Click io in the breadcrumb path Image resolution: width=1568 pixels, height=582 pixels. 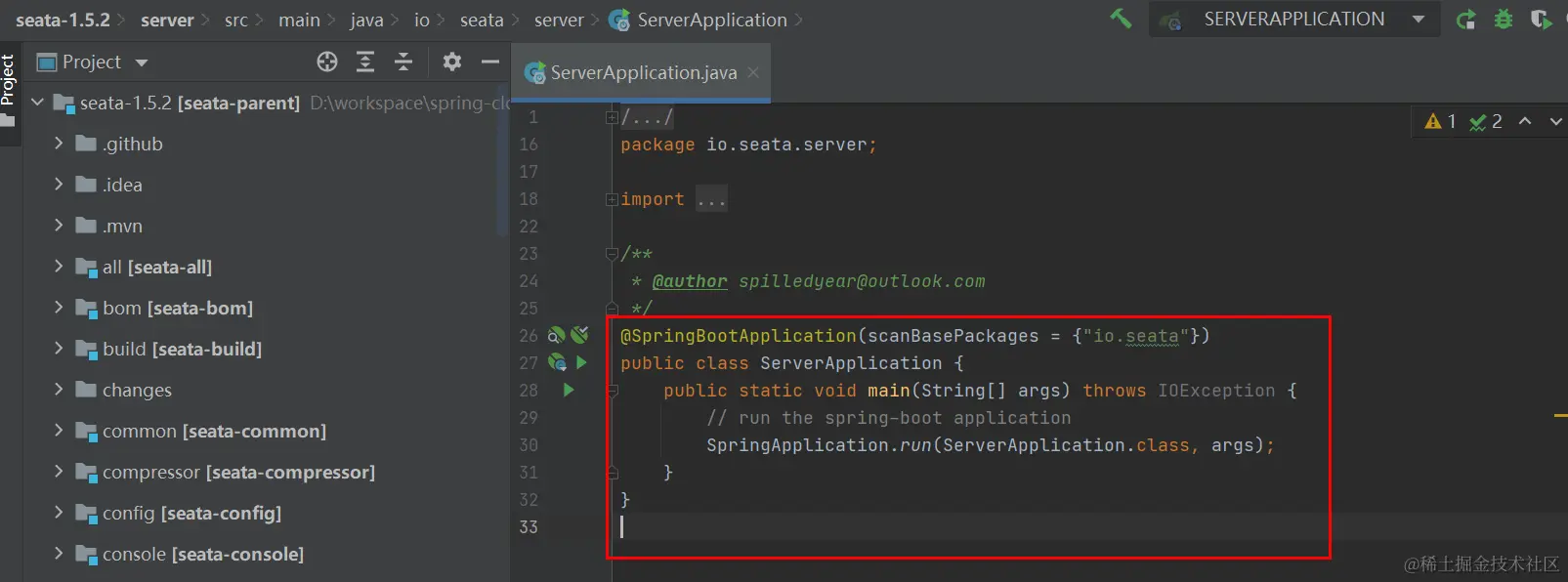[x=421, y=20]
